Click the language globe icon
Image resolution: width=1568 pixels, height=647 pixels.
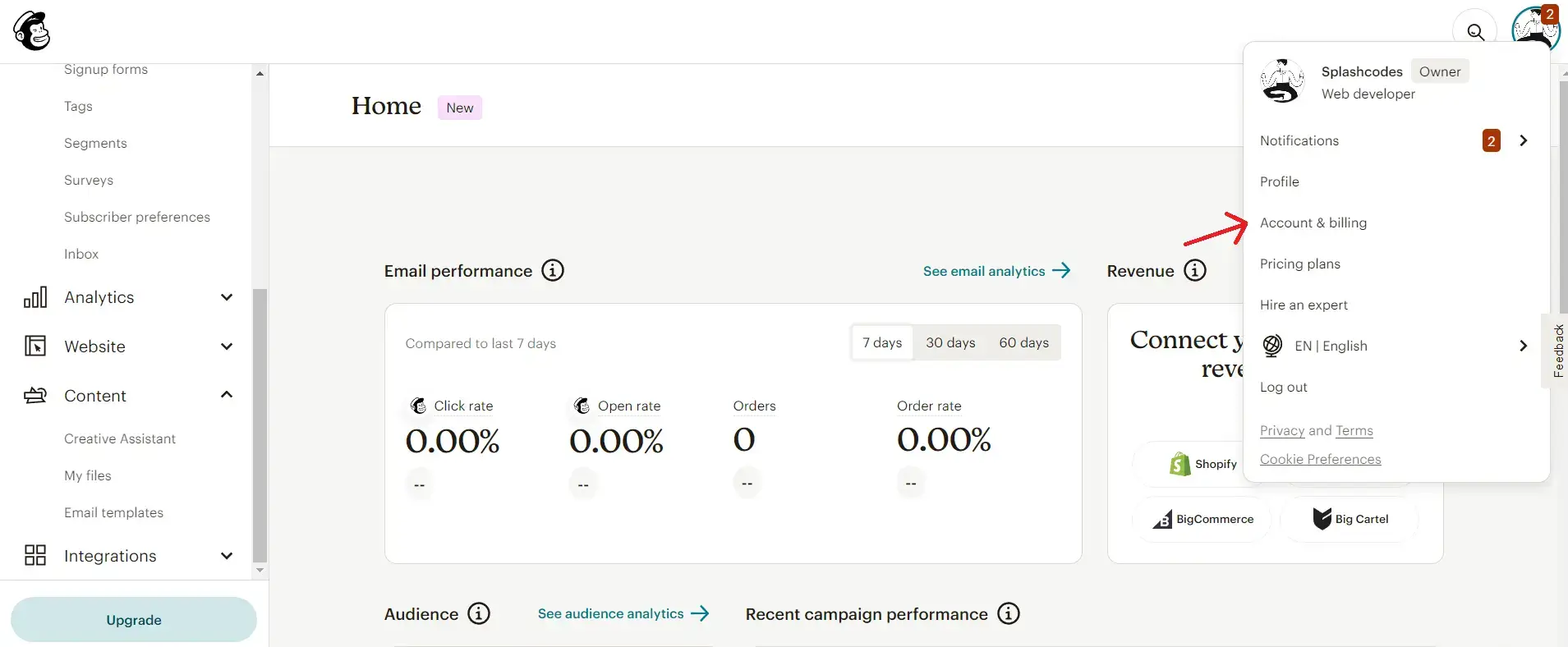point(1272,346)
